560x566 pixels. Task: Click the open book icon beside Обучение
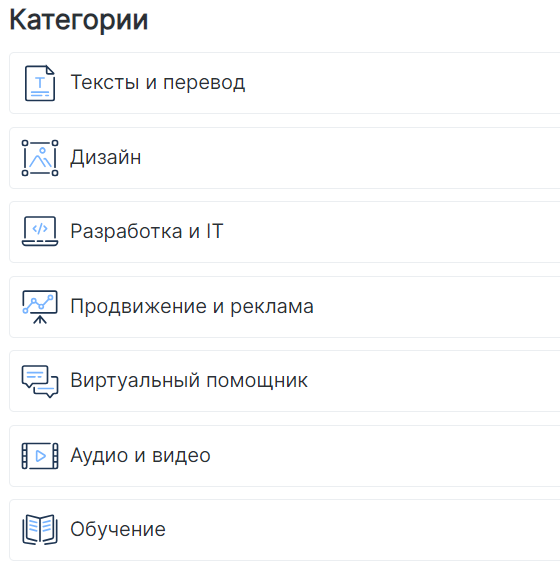click(40, 530)
